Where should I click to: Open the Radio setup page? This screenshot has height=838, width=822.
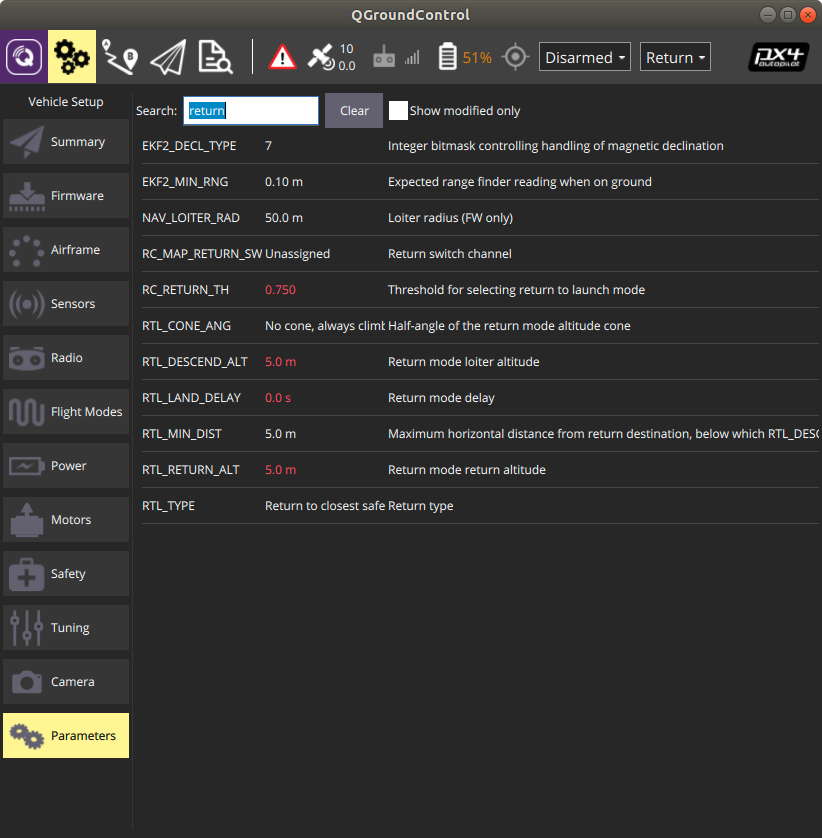pyautogui.click(x=66, y=358)
